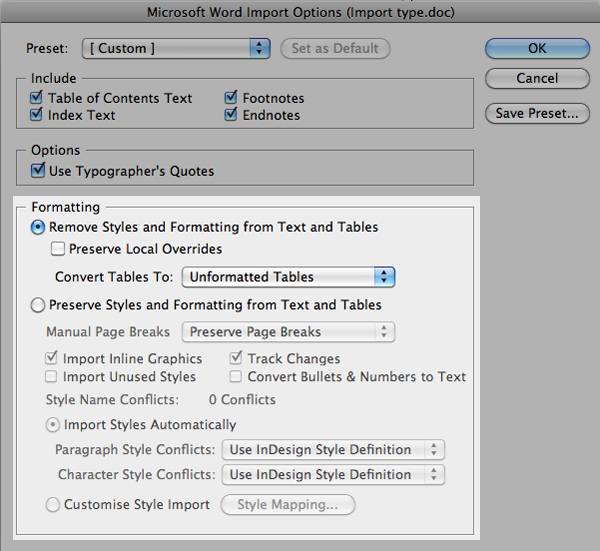
Task: Click the 'Style Name Conflicts:' label
Action: [x=112, y=400]
